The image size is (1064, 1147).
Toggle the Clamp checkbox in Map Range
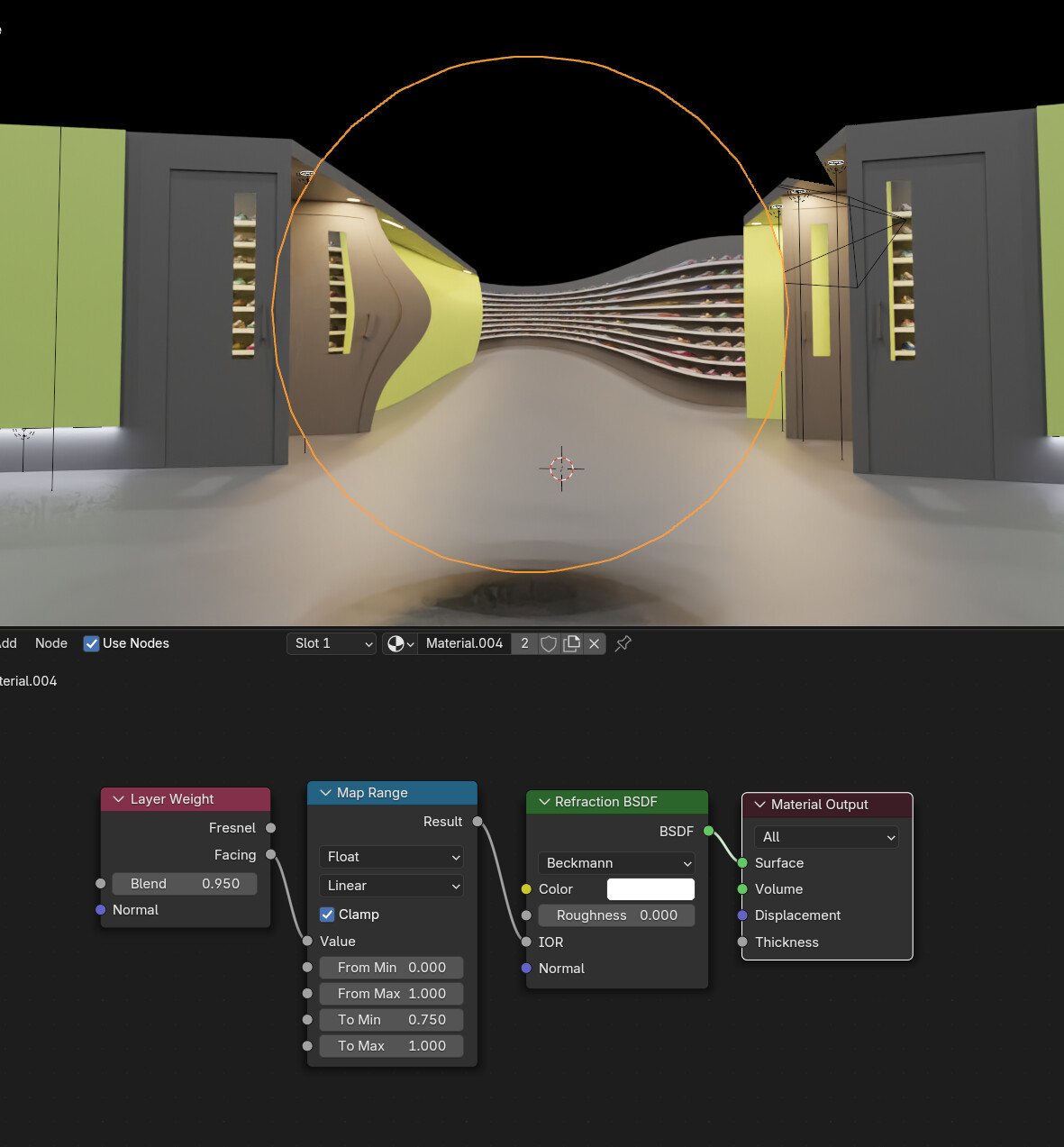pyautogui.click(x=327, y=915)
